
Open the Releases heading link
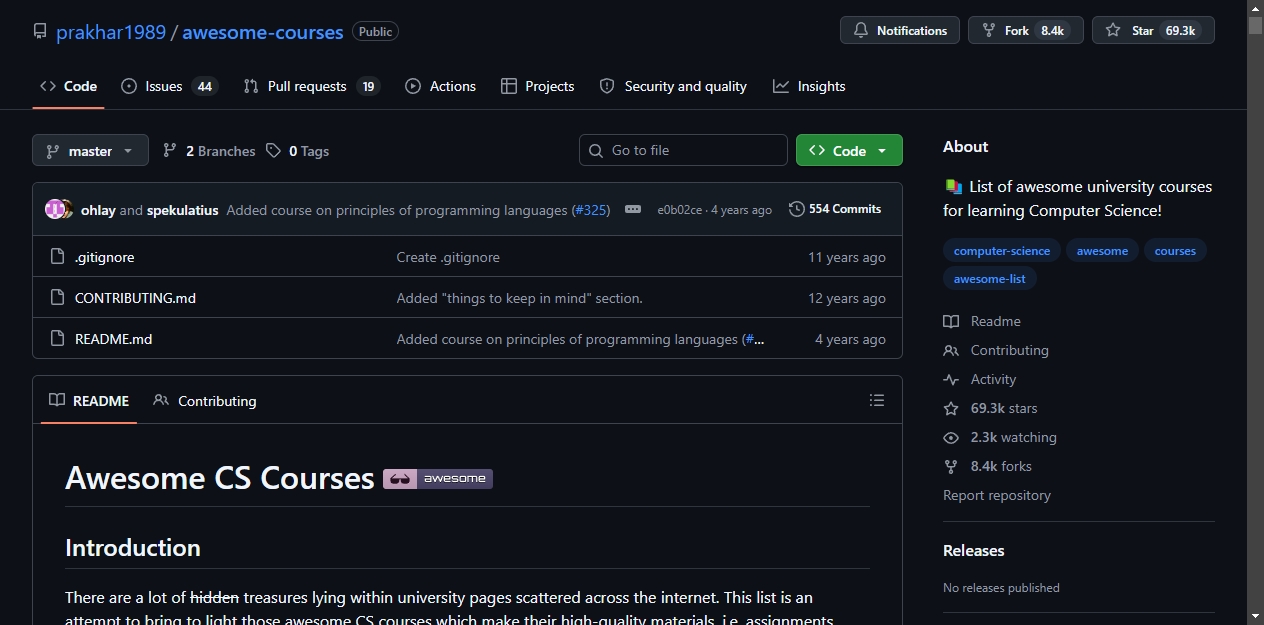[x=974, y=550]
